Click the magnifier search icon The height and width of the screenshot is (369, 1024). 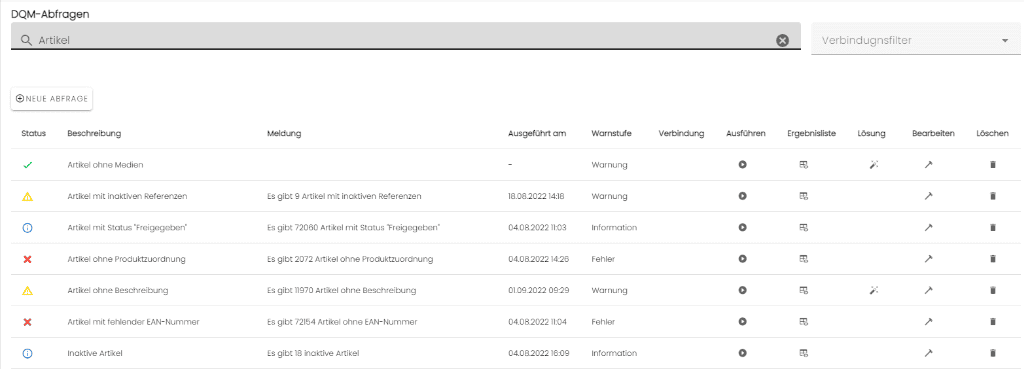pos(26,40)
